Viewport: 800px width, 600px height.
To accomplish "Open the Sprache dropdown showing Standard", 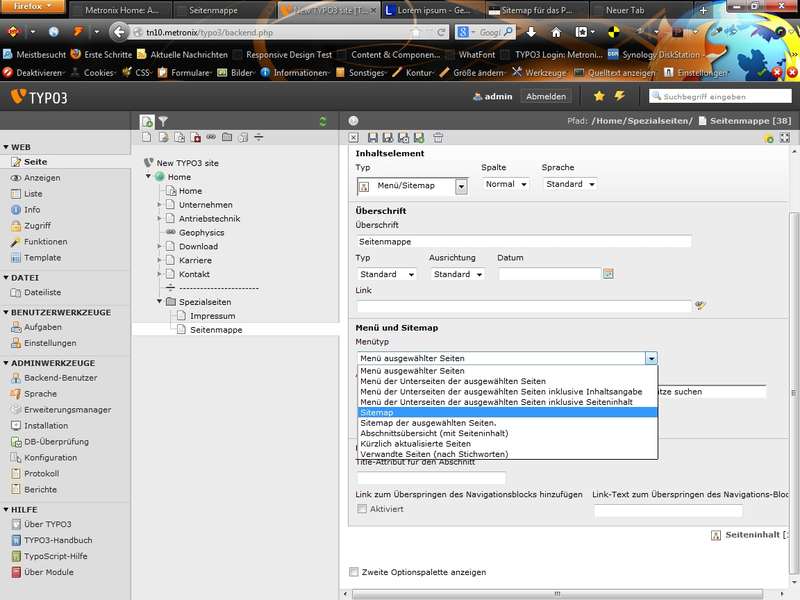I will pyautogui.click(x=570, y=185).
